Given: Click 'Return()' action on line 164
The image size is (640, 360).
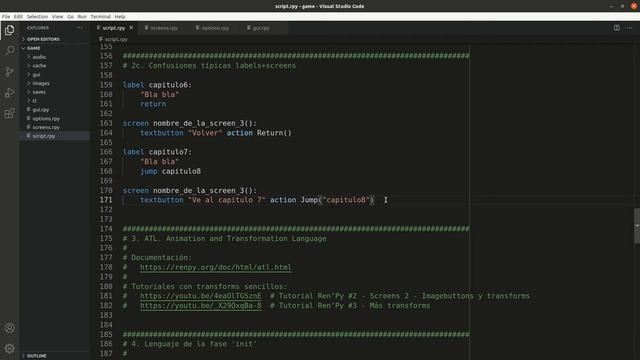Looking at the screenshot, I should pos(274,133).
